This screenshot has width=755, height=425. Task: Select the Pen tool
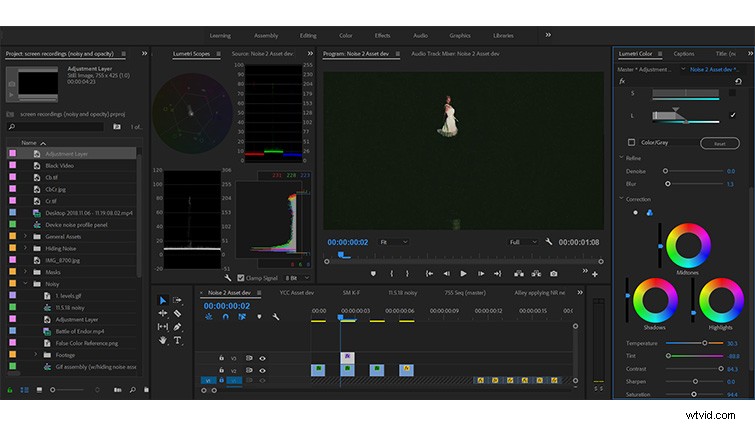(177, 327)
